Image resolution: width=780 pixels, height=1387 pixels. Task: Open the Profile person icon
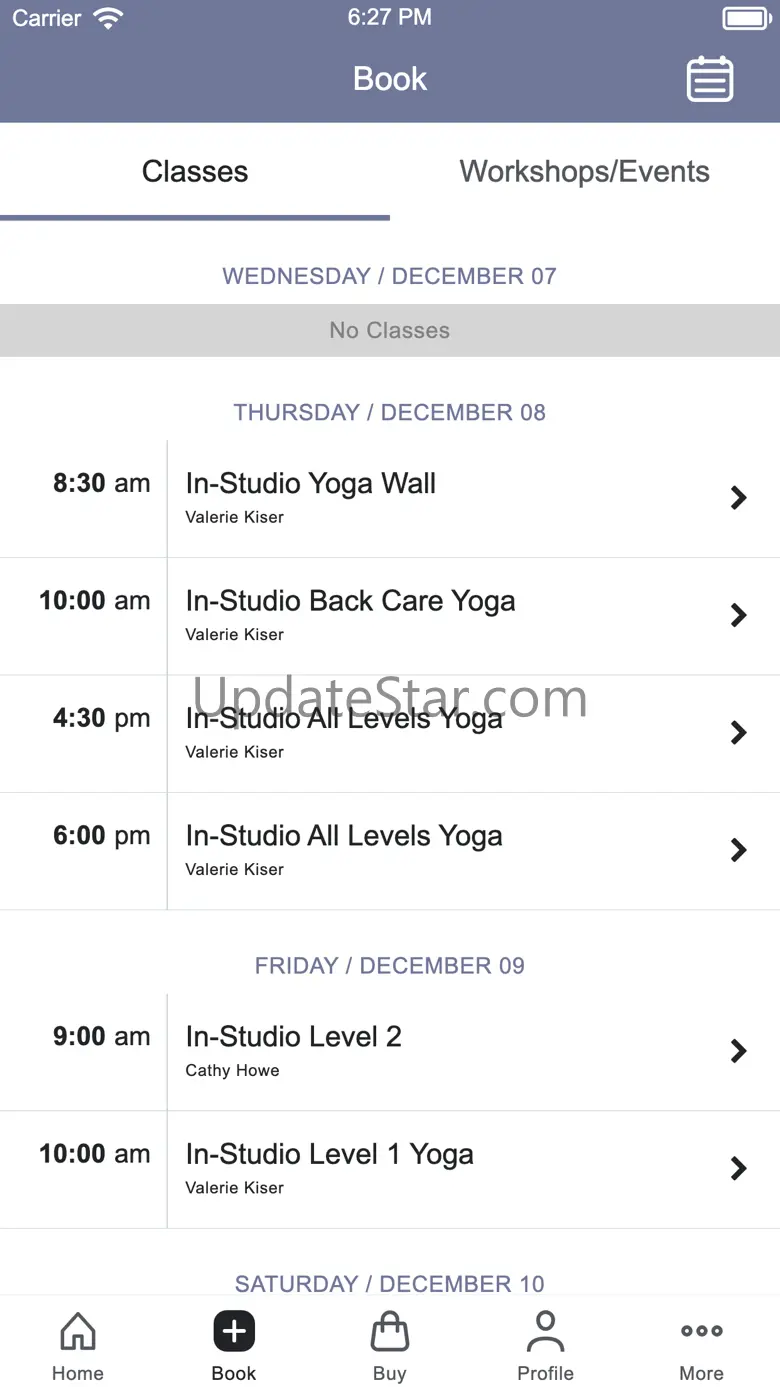(x=545, y=1332)
